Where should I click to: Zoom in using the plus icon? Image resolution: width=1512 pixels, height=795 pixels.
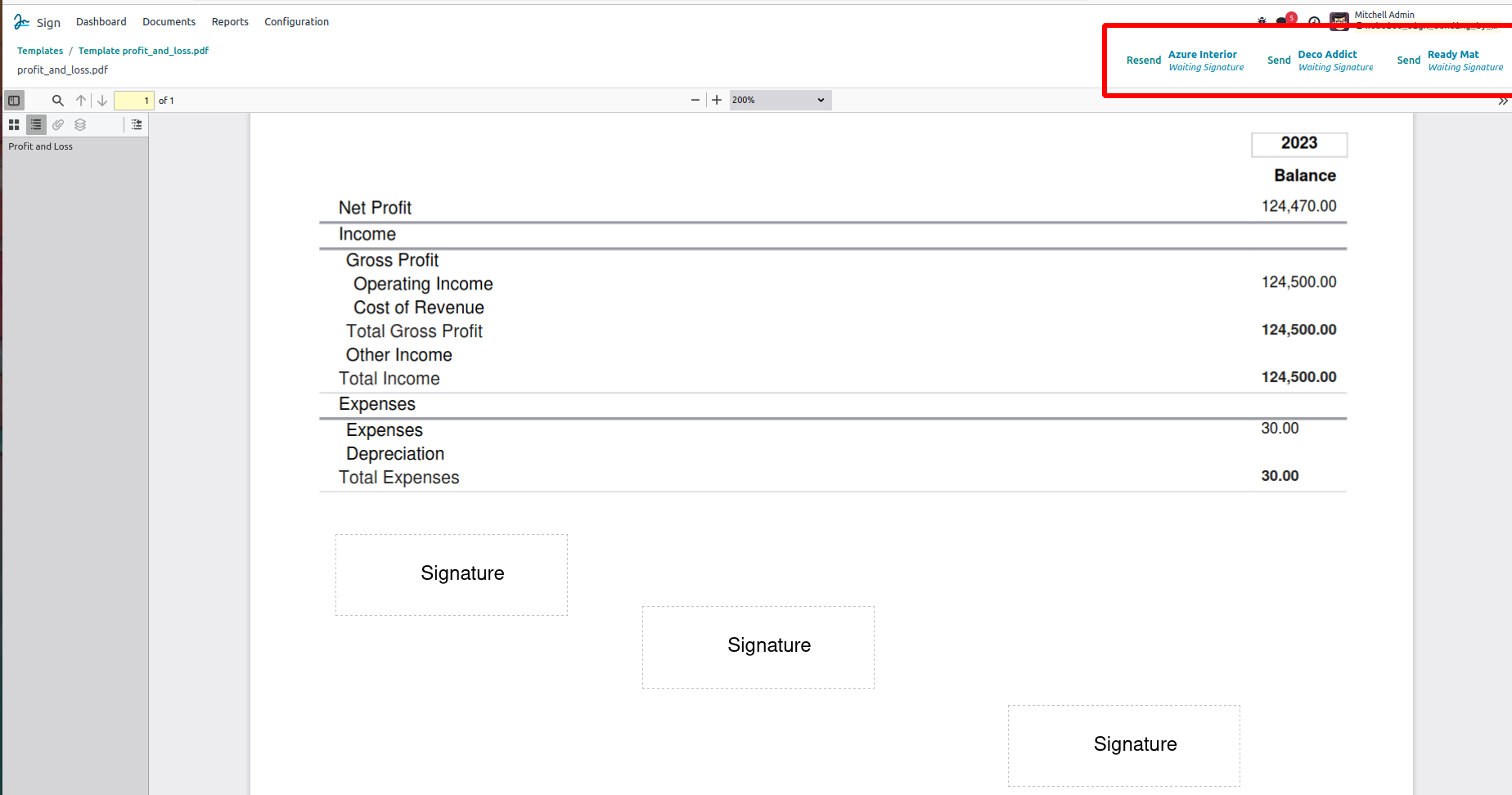[717, 100]
